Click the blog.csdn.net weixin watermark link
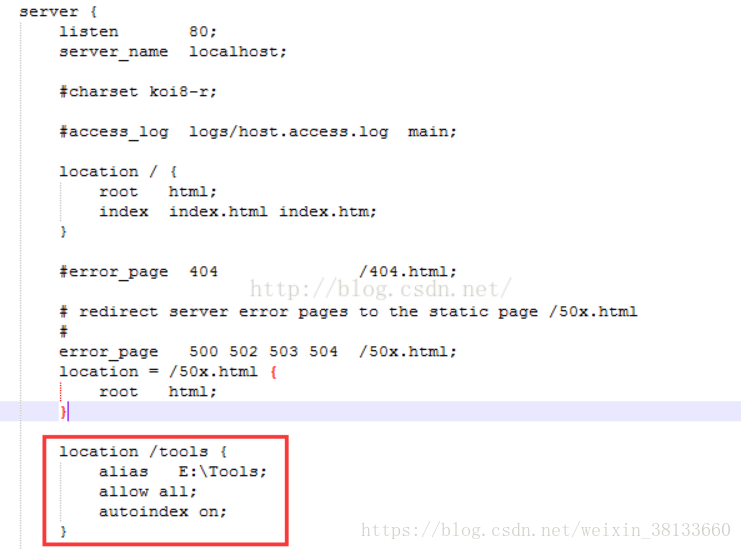Screen dimensions: 742x550 (546, 530)
